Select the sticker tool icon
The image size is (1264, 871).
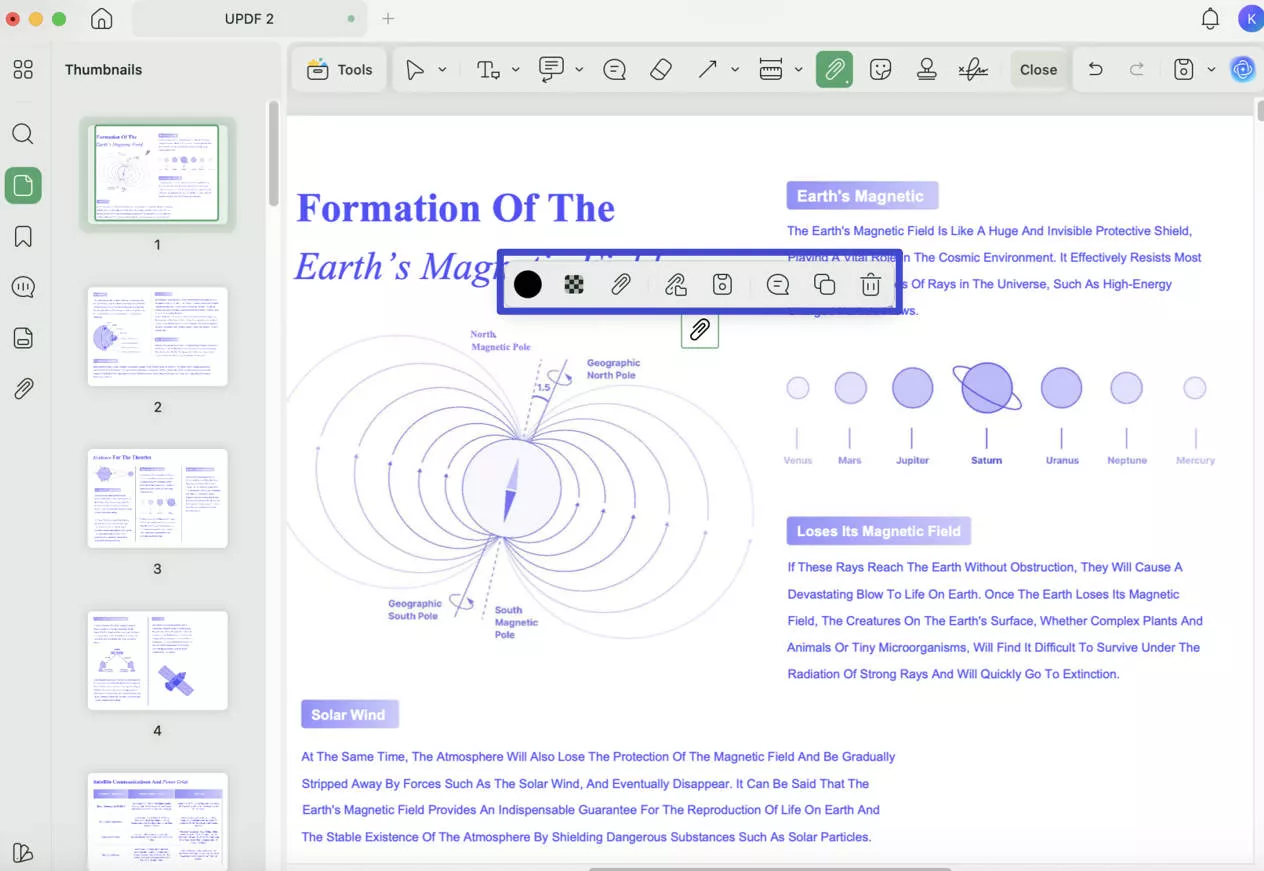point(880,70)
